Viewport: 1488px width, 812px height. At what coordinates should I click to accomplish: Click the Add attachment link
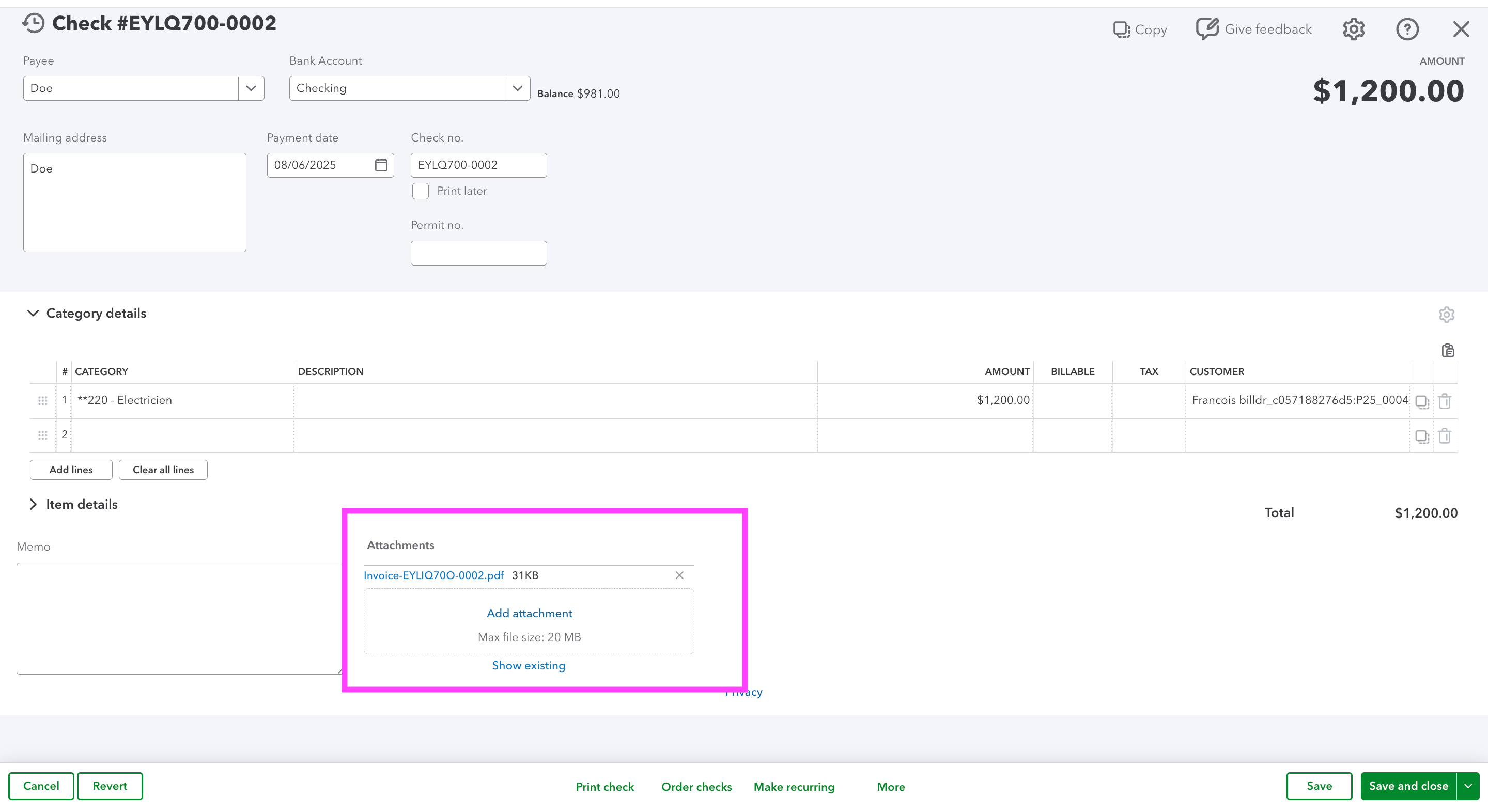pyautogui.click(x=529, y=613)
